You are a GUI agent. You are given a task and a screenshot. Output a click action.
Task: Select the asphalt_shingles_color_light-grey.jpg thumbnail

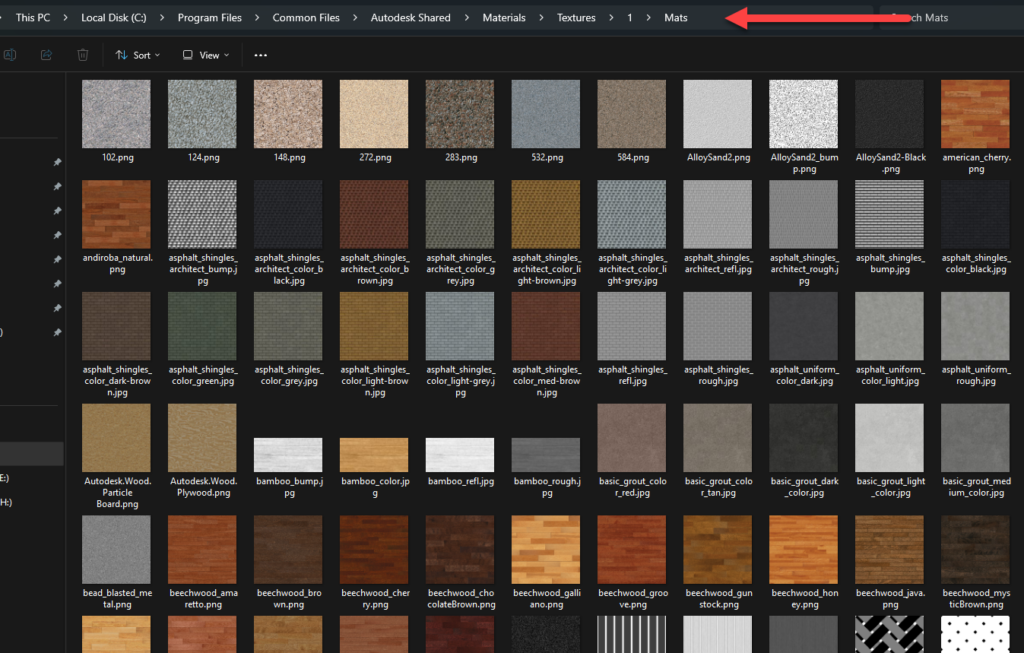pos(460,326)
